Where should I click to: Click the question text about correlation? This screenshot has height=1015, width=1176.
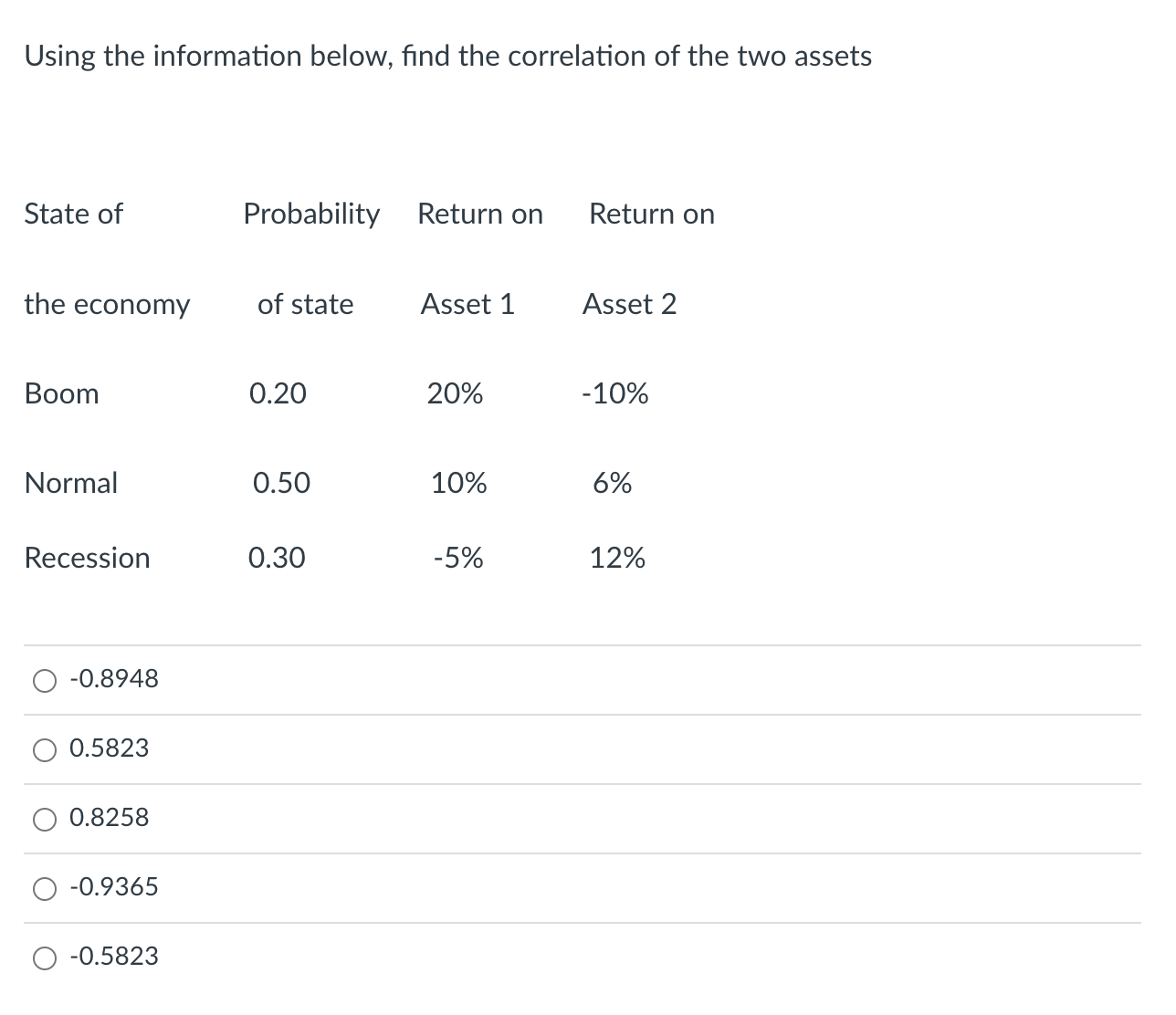coord(447,57)
